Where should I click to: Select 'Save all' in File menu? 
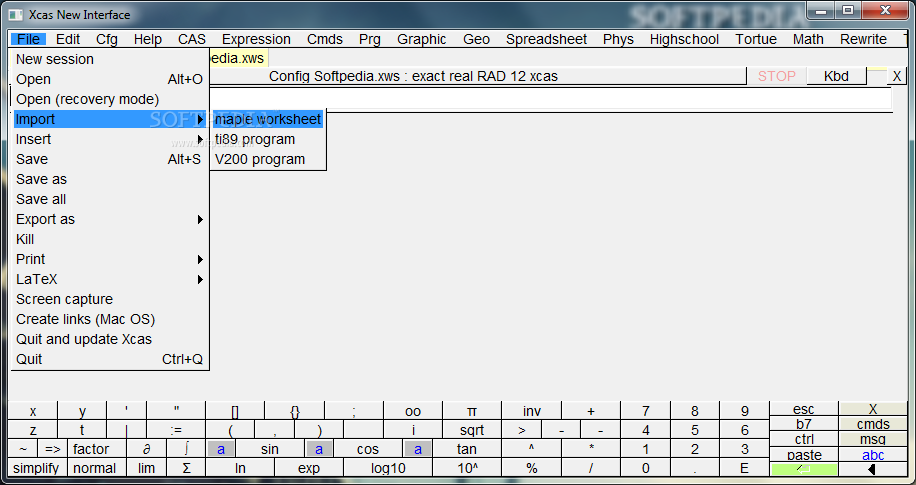[110, 199]
